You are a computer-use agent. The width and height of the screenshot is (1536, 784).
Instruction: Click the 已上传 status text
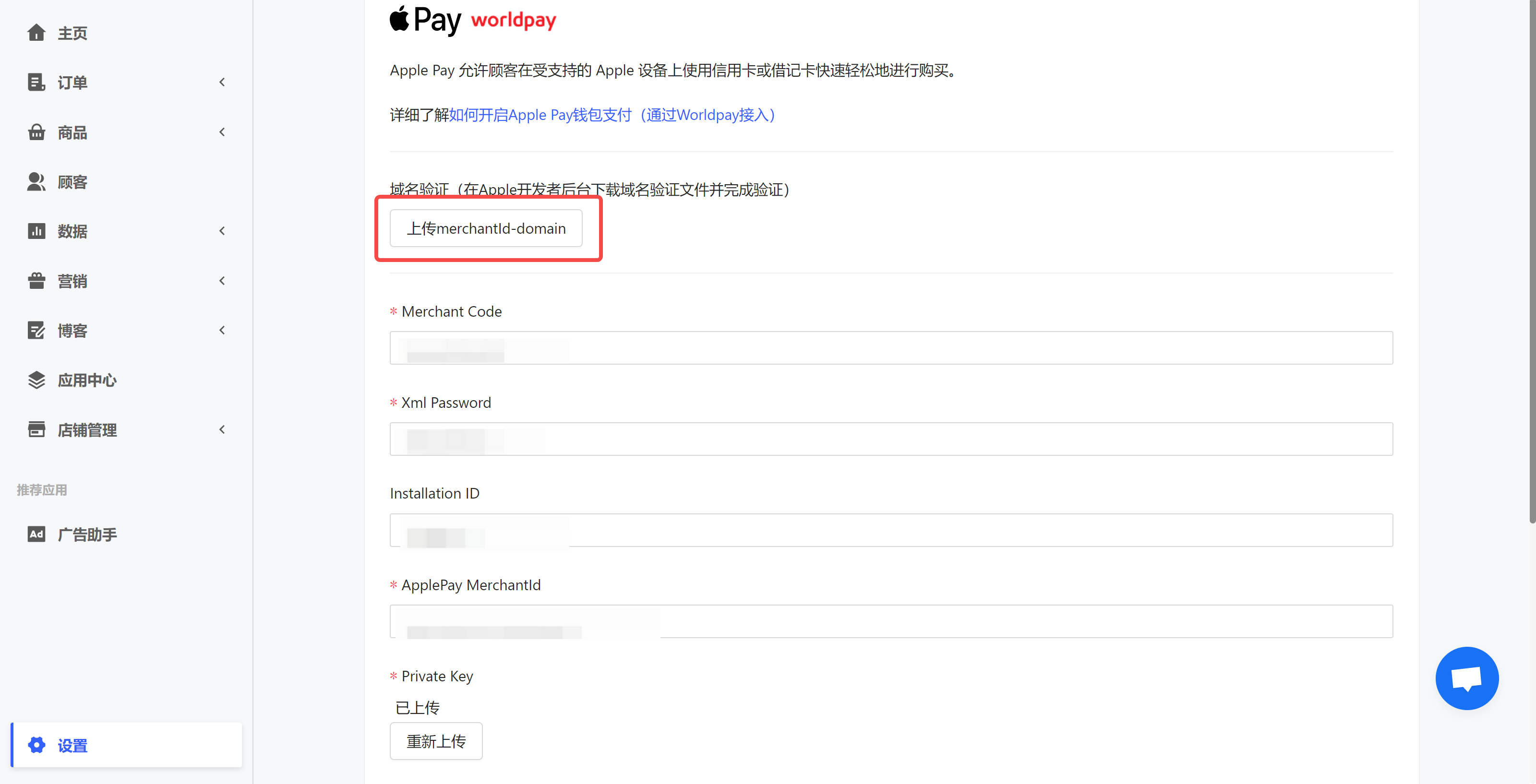coord(418,708)
